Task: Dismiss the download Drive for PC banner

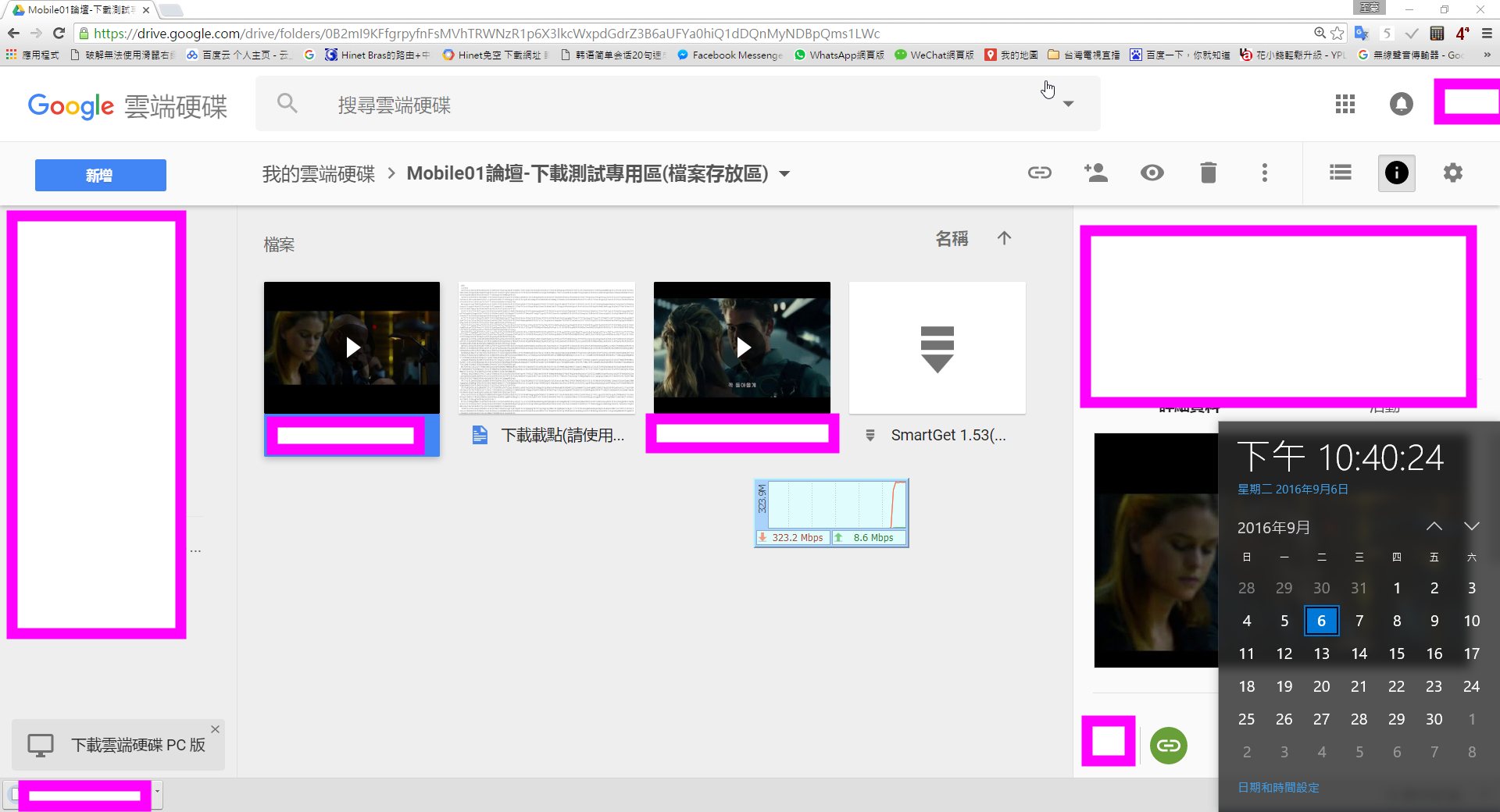Action: pos(215,729)
